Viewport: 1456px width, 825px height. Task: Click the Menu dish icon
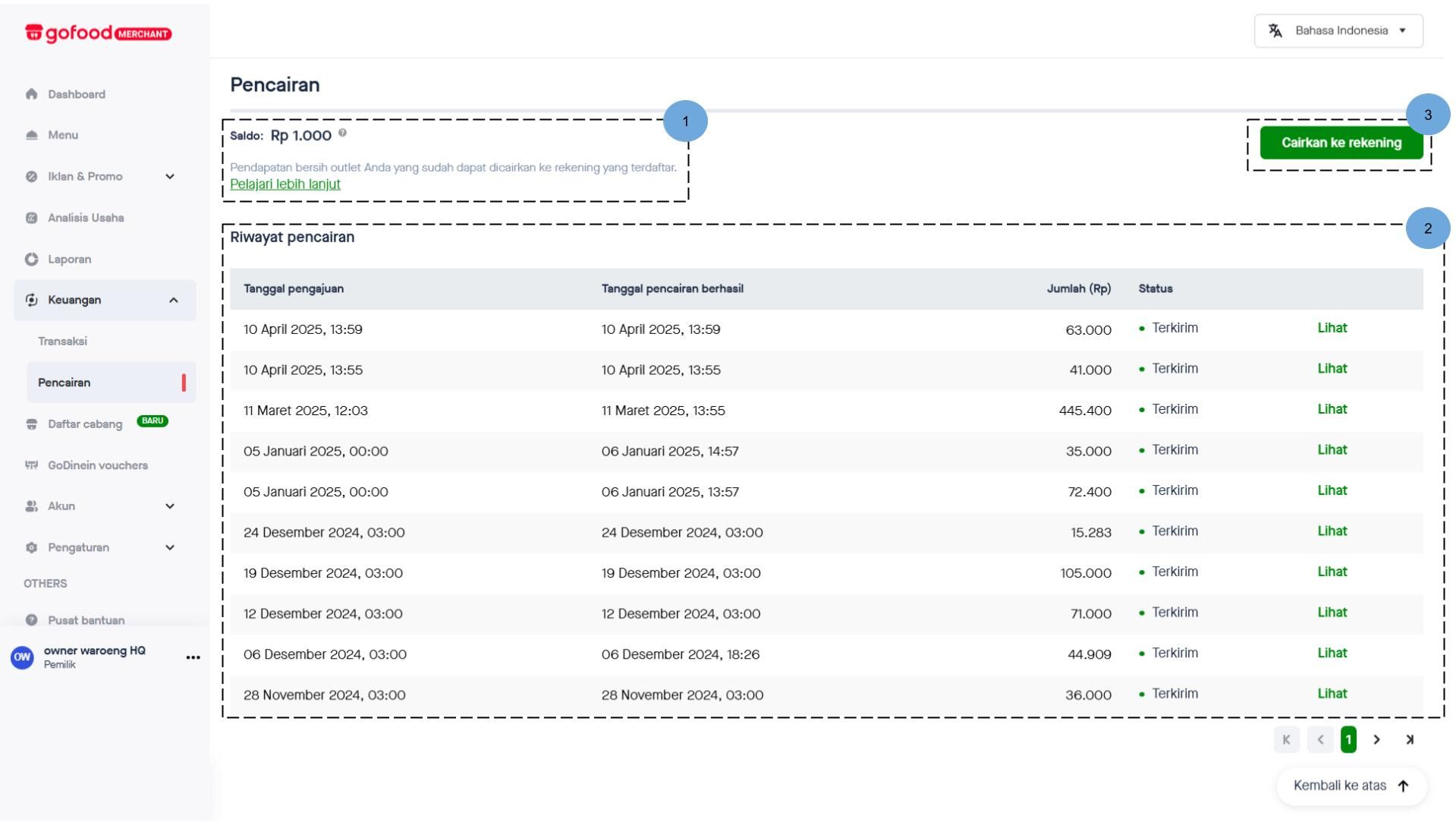click(x=31, y=135)
